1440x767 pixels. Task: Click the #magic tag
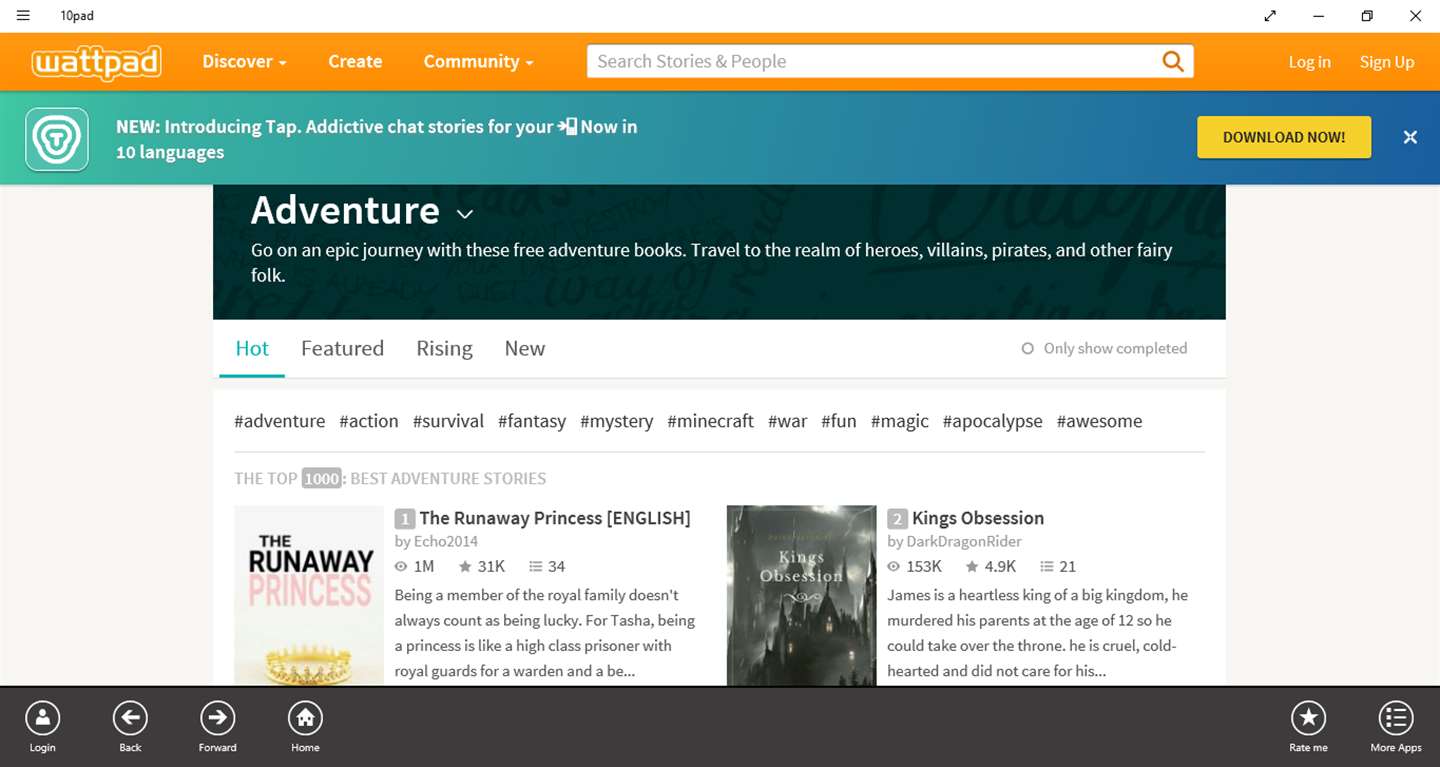click(900, 421)
